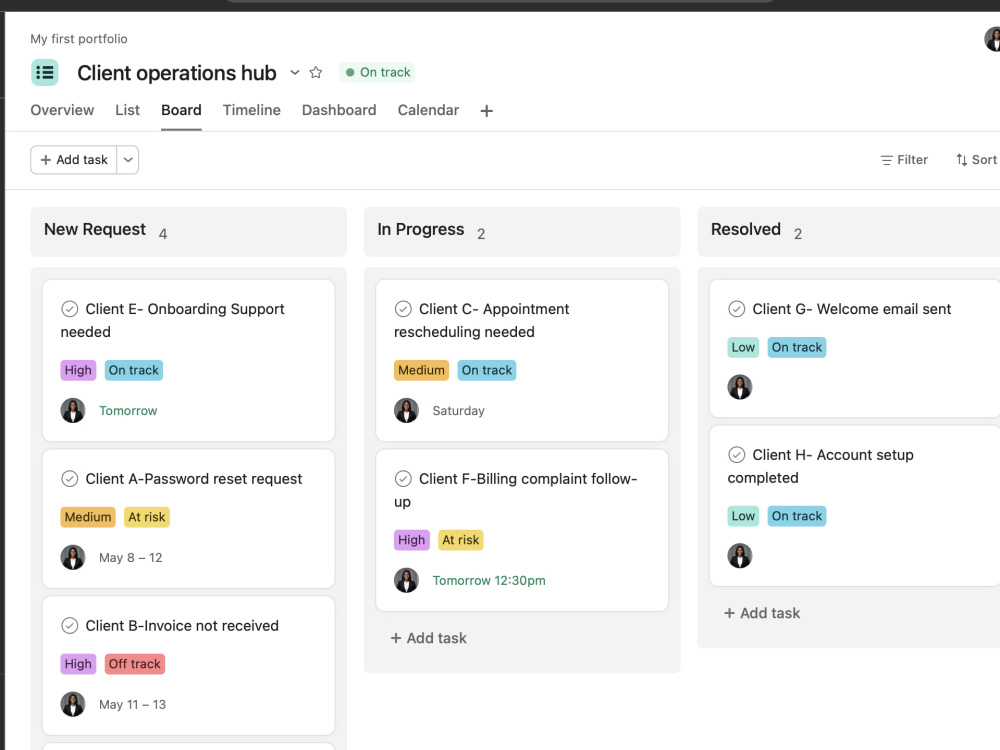This screenshot has width=1000, height=750.
Task: Open Client A-Password reset request card title
Action: [x=194, y=479]
